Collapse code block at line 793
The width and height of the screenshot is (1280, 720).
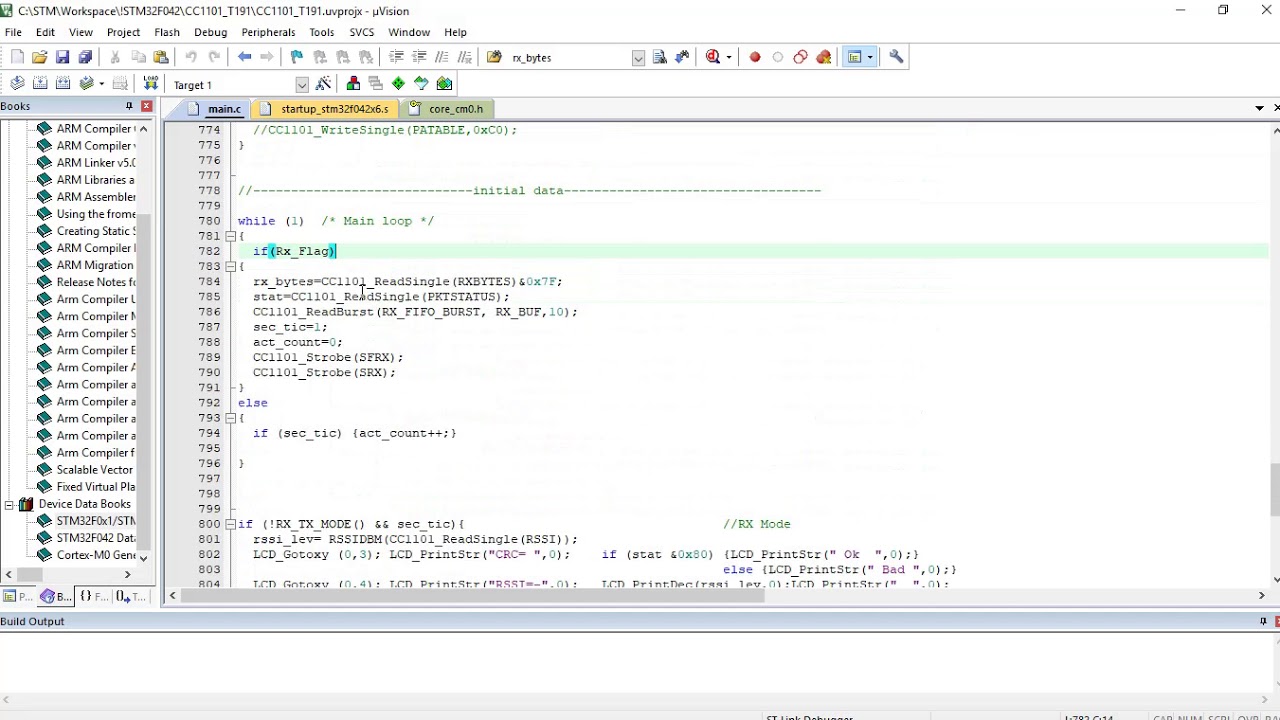tap(230, 418)
